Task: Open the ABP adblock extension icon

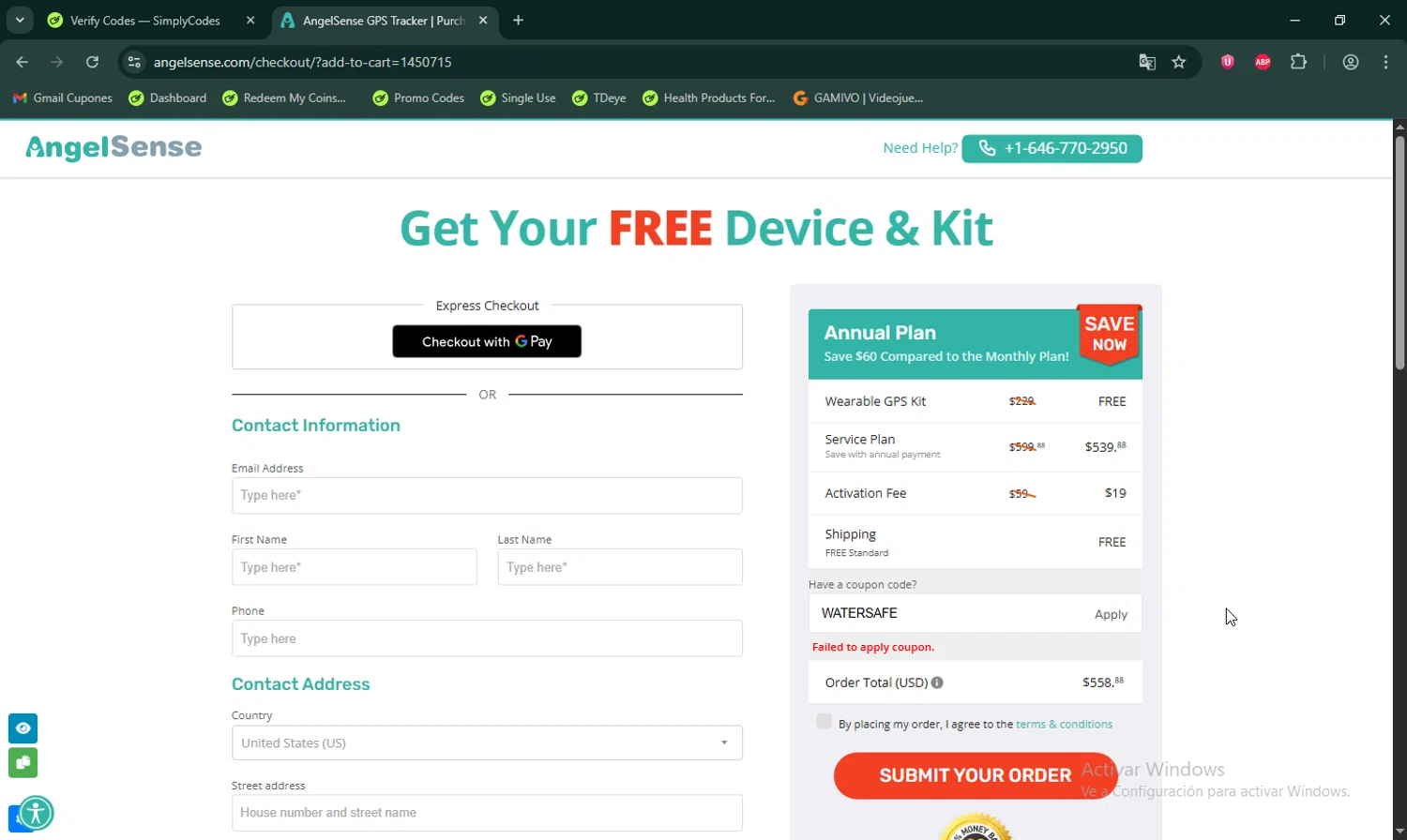Action: coord(1263,62)
